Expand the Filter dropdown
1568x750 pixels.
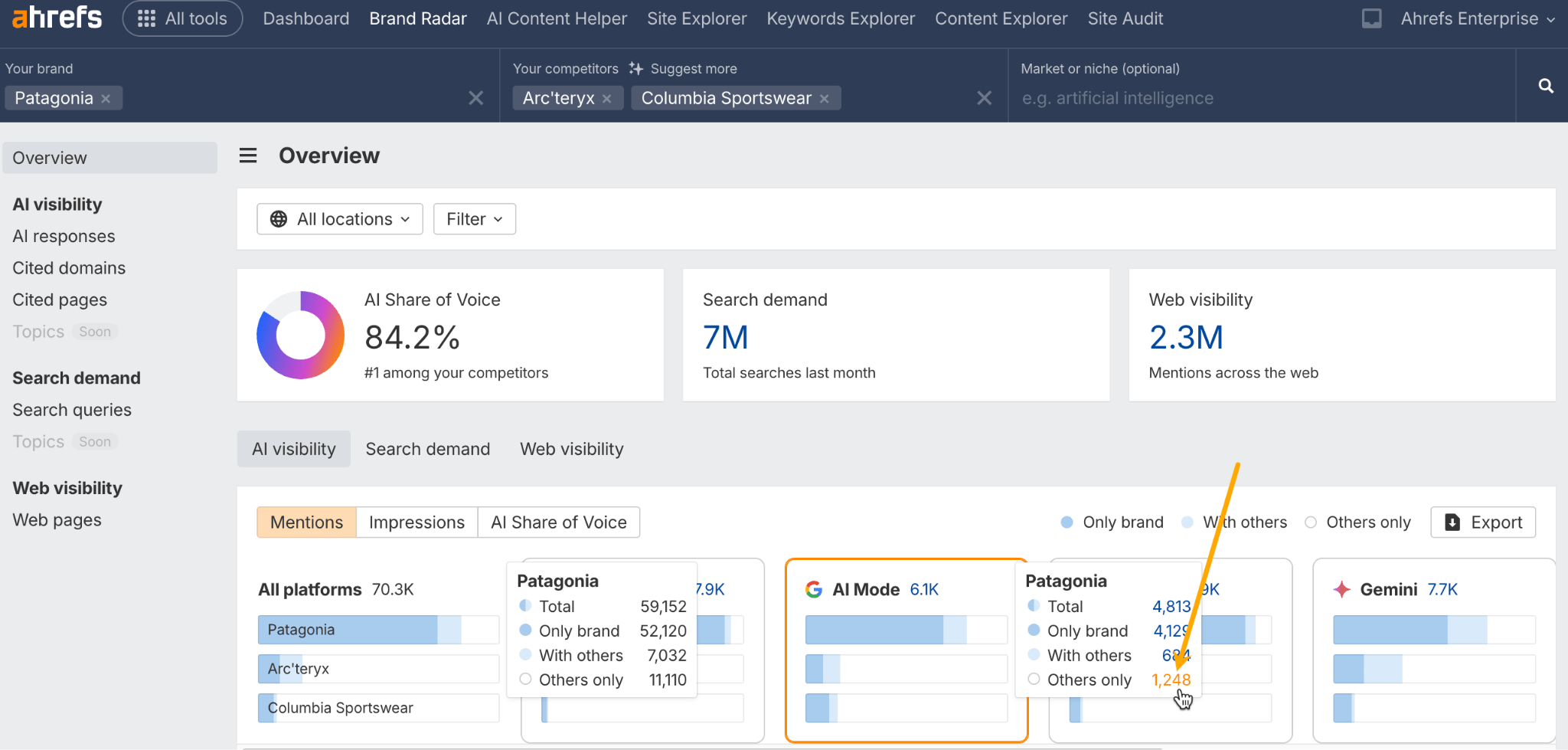click(474, 219)
